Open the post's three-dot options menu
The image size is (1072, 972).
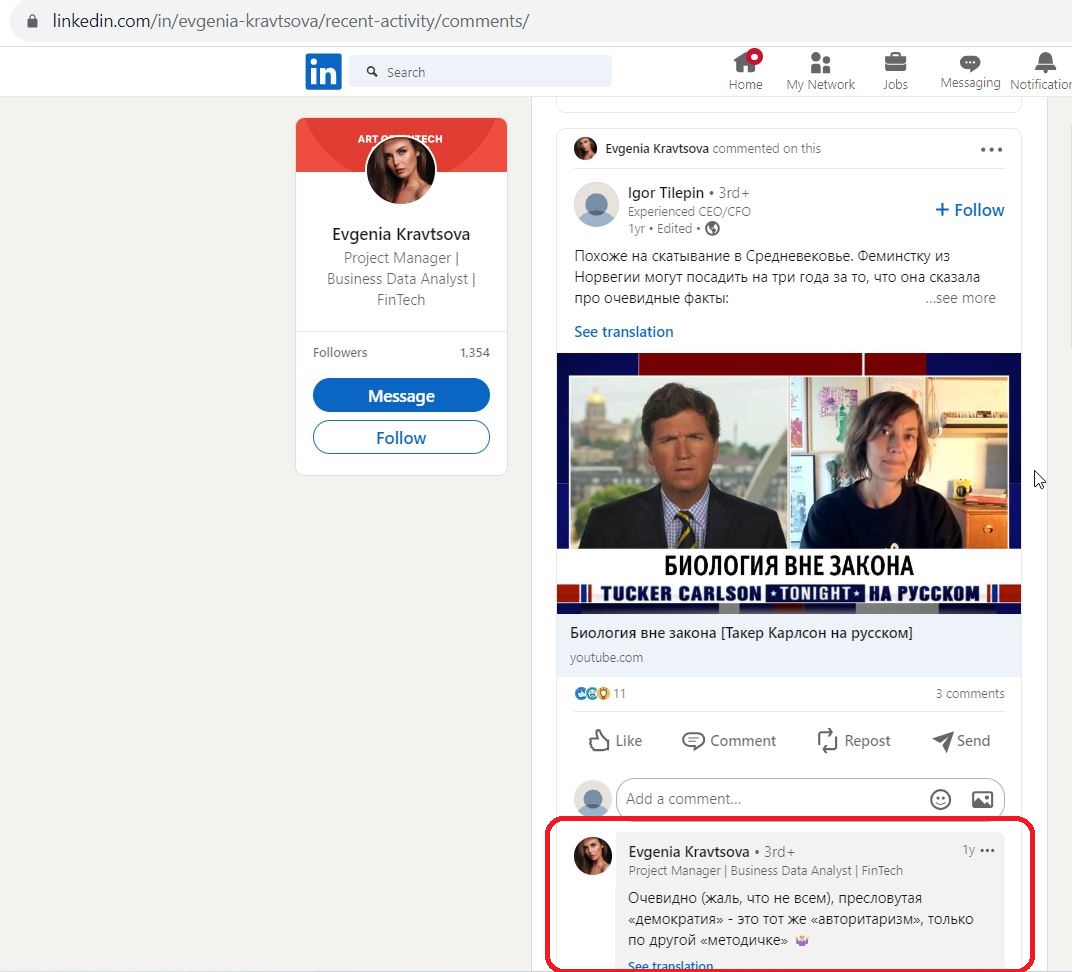pos(991,150)
